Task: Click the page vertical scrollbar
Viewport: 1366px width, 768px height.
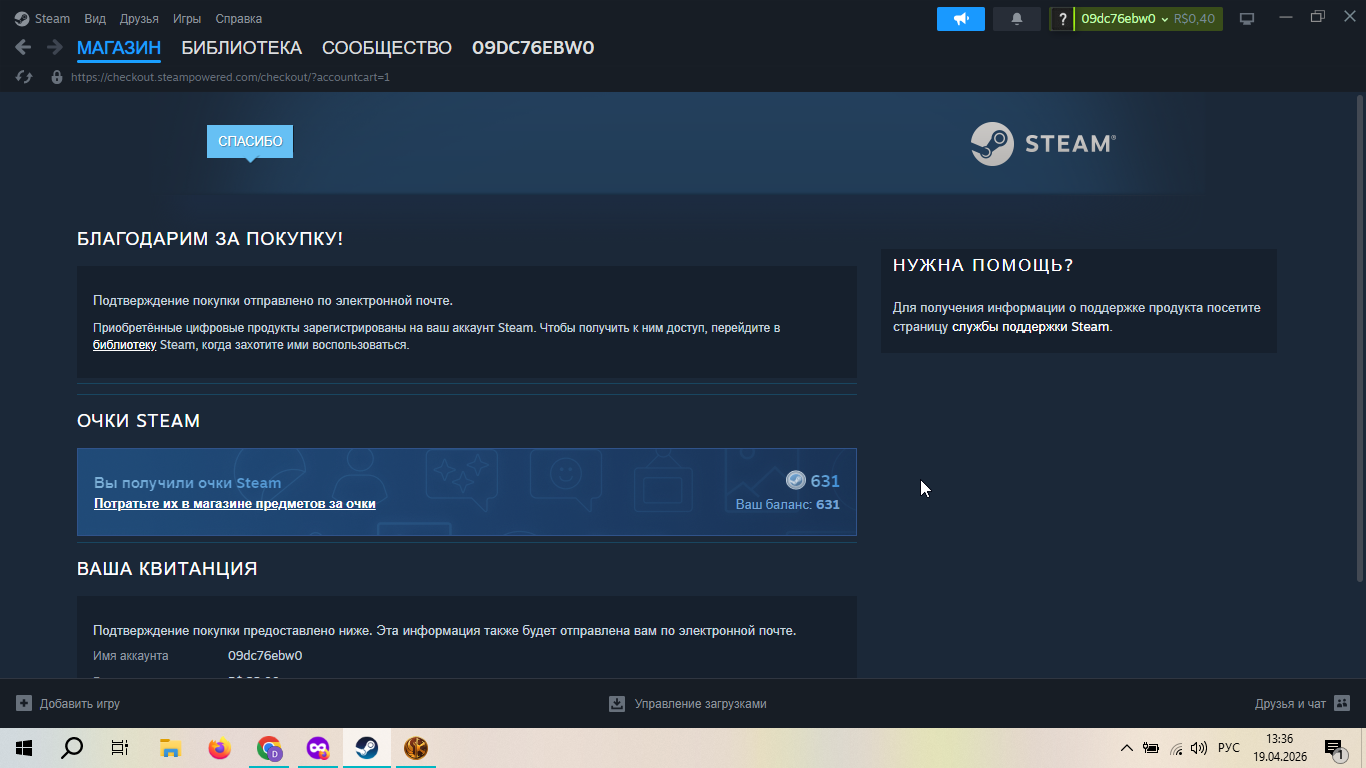Action: (1359, 340)
